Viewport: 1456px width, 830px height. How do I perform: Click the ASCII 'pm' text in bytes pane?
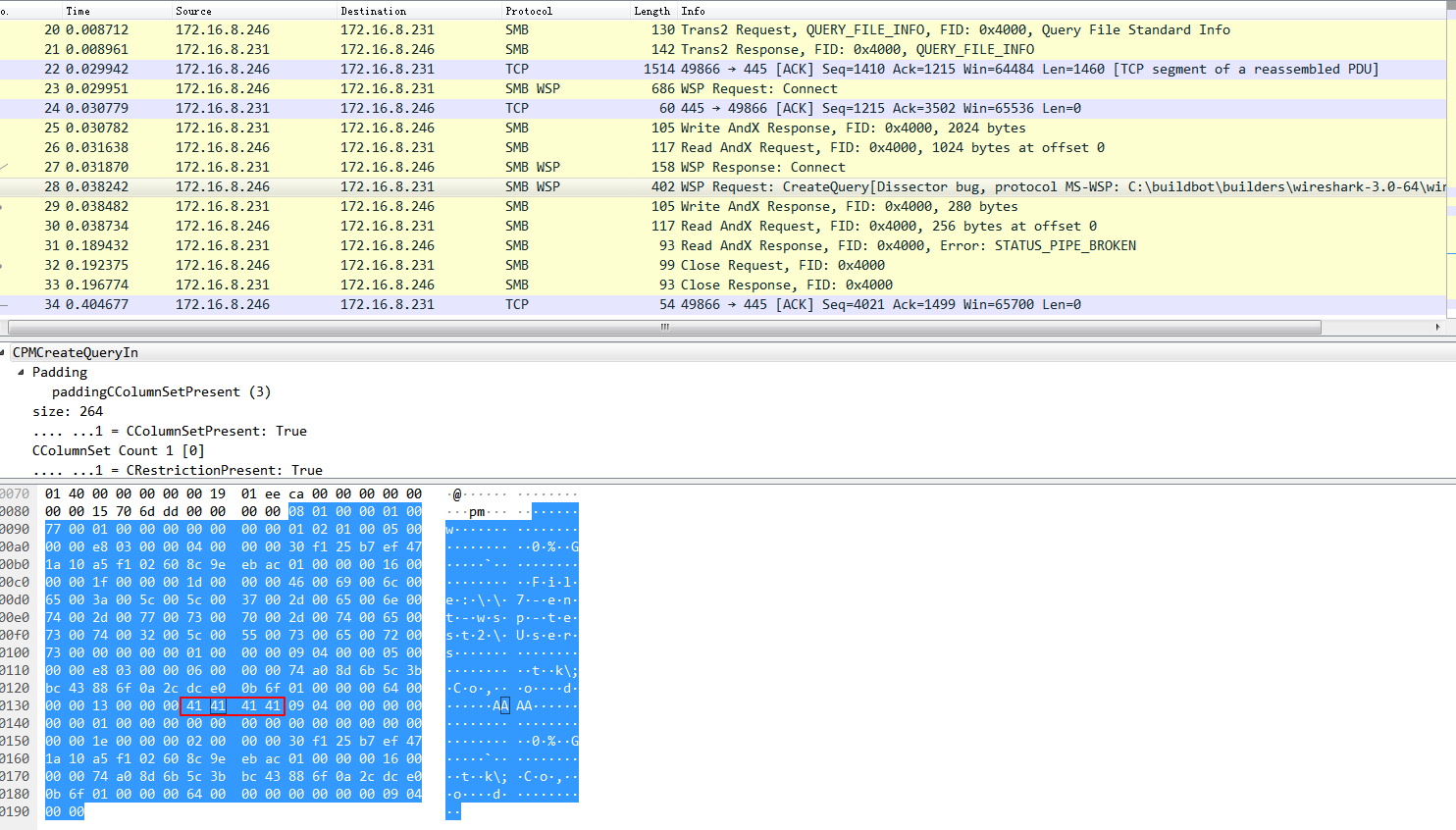point(477,511)
